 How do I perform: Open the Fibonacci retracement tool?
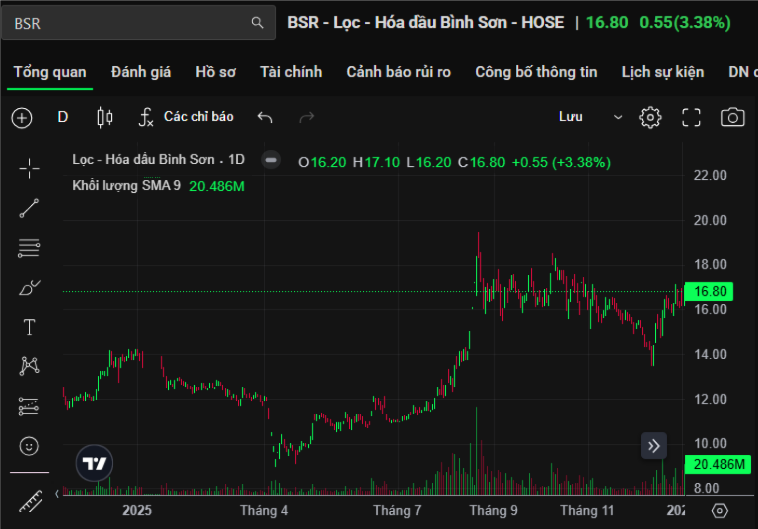pyautogui.click(x=30, y=248)
